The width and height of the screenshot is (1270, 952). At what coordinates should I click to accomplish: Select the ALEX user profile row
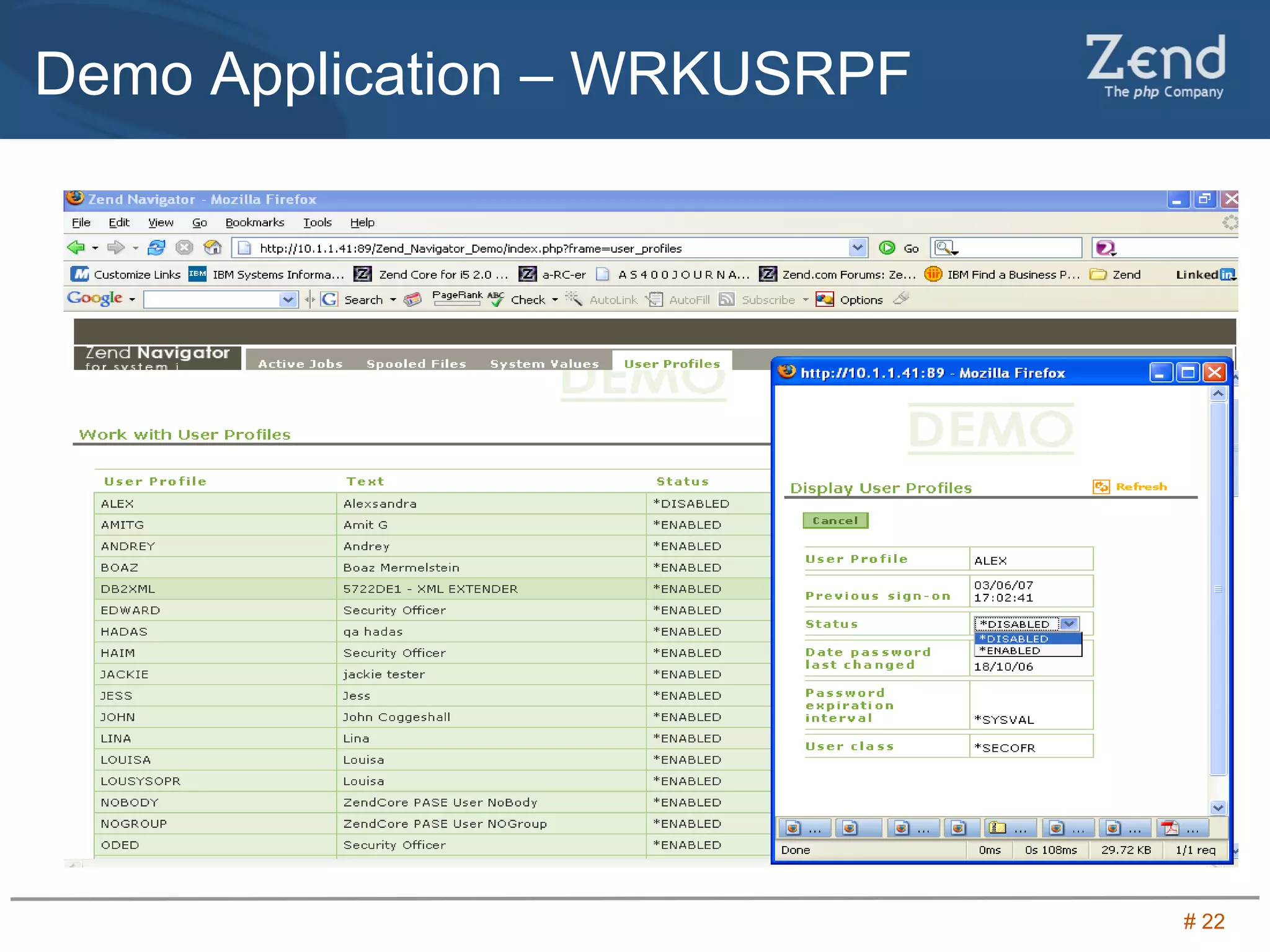[x=432, y=503]
